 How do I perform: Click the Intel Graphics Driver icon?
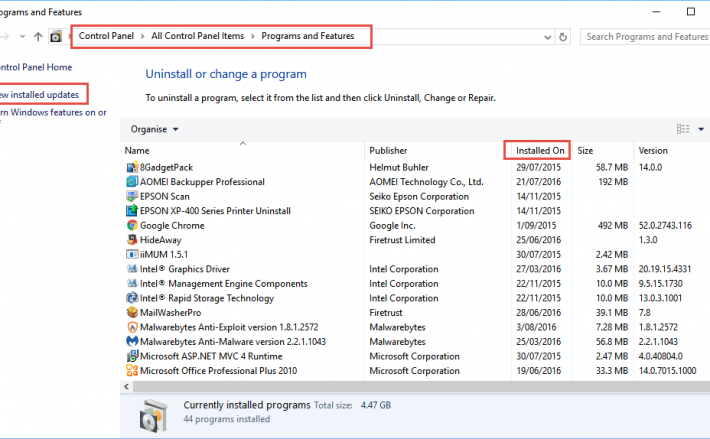[x=132, y=269]
